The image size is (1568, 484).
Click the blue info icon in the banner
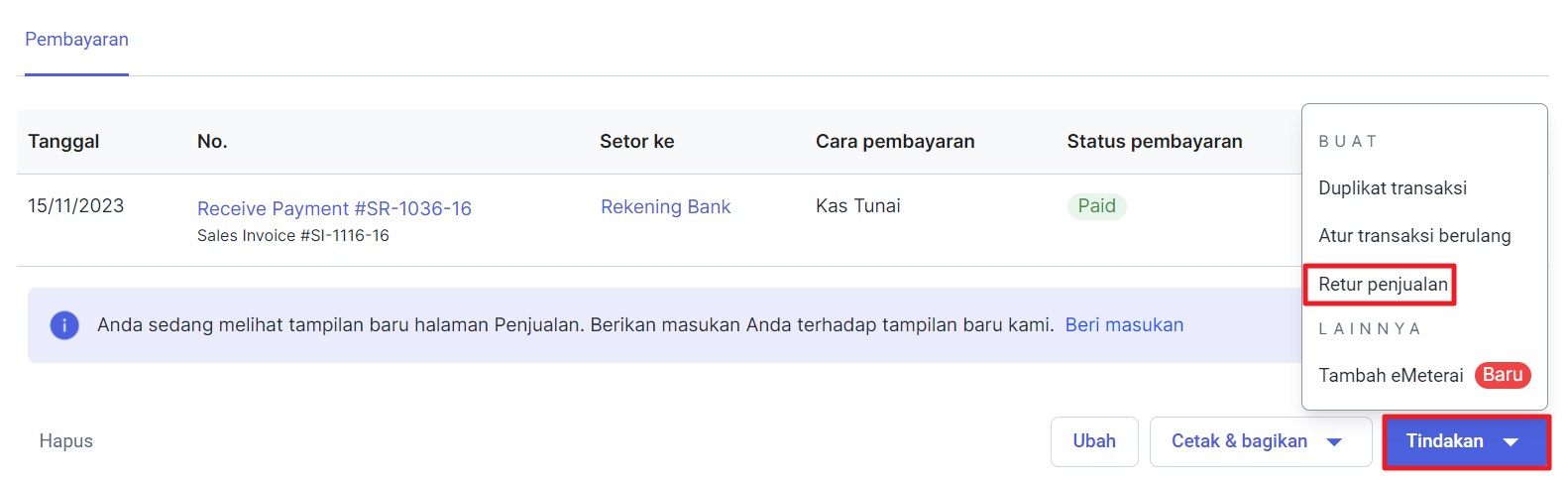point(64,325)
